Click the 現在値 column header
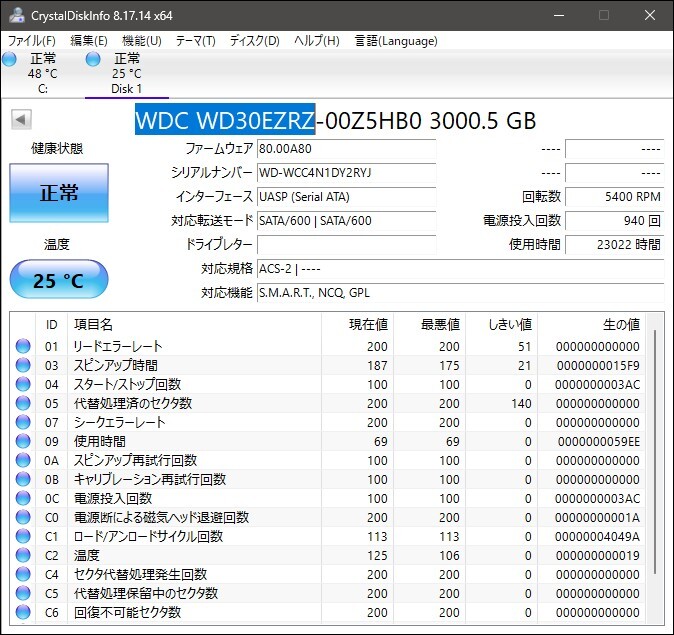Image resolution: width=674 pixels, height=635 pixels. point(357,325)
